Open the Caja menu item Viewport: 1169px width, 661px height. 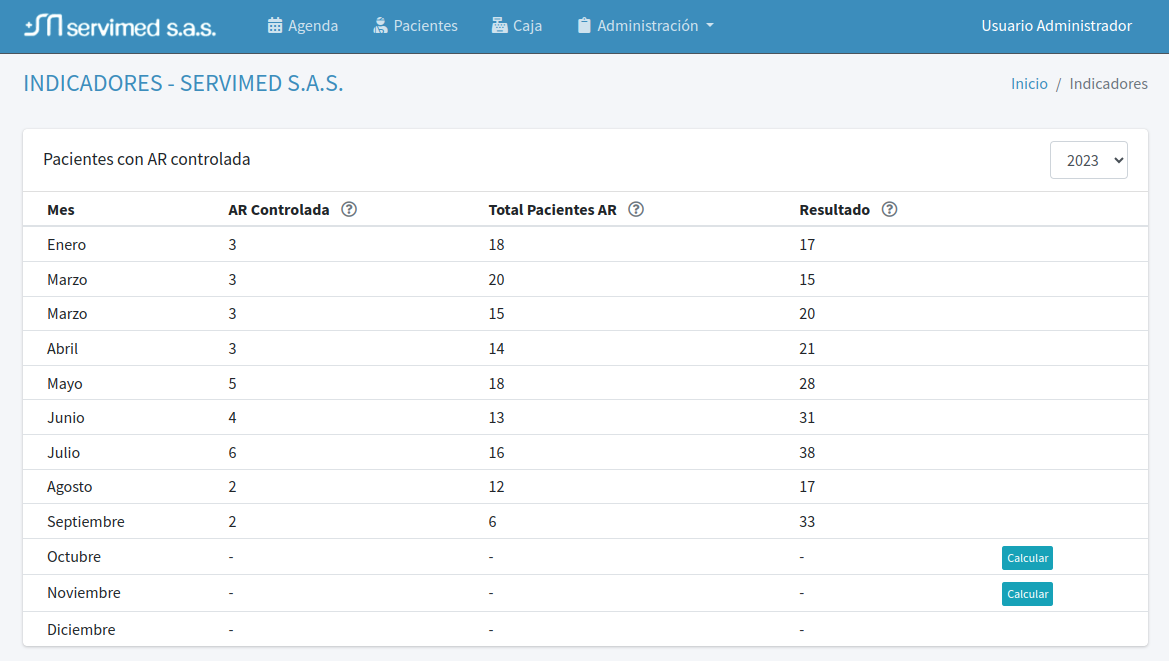[527, 26]
